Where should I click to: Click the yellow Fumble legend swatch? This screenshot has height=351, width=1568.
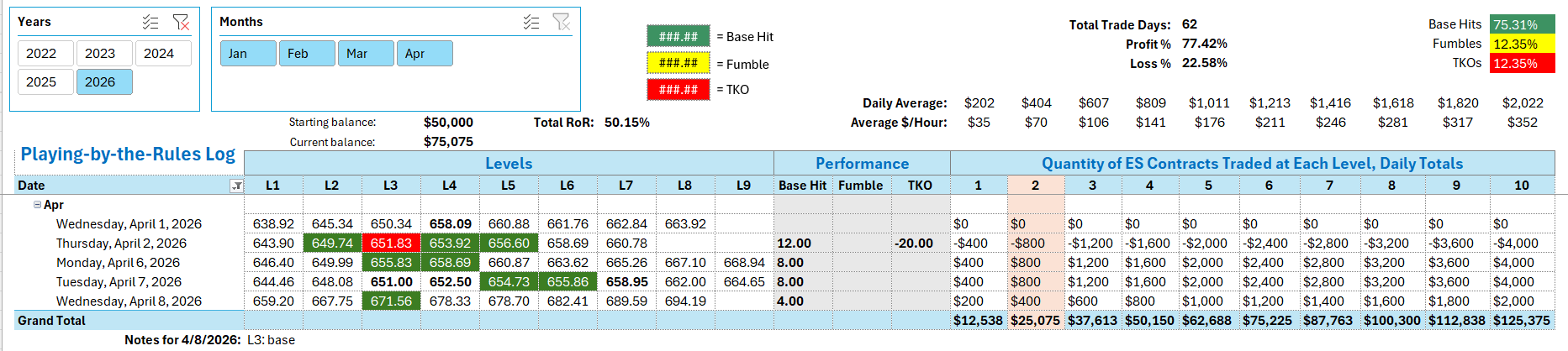678,63
